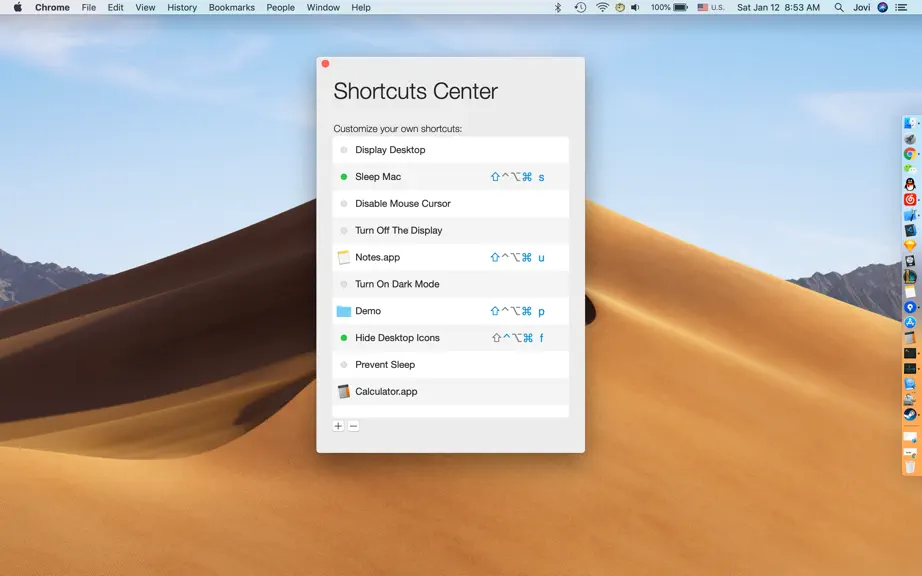The image size is (922, 576).
Task: Click the plus button to add shortcut
Action: point(338,426)
